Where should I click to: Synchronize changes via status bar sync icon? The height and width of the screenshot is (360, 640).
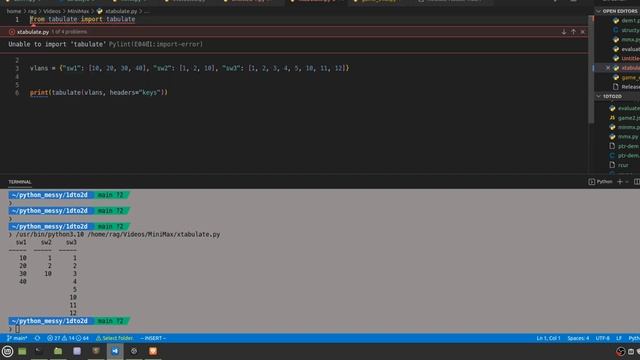click(x=37, y=338)
